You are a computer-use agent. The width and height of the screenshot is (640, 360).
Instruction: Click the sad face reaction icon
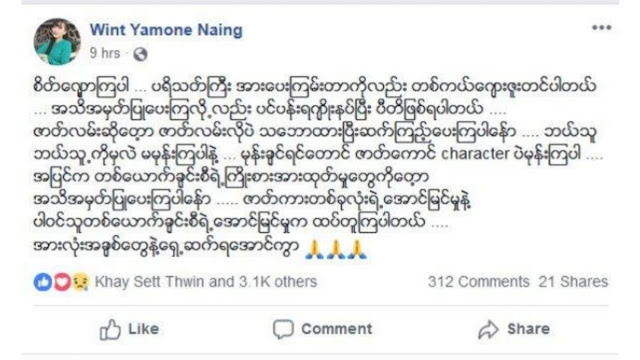pyautogui.click(x=80, y=282)
